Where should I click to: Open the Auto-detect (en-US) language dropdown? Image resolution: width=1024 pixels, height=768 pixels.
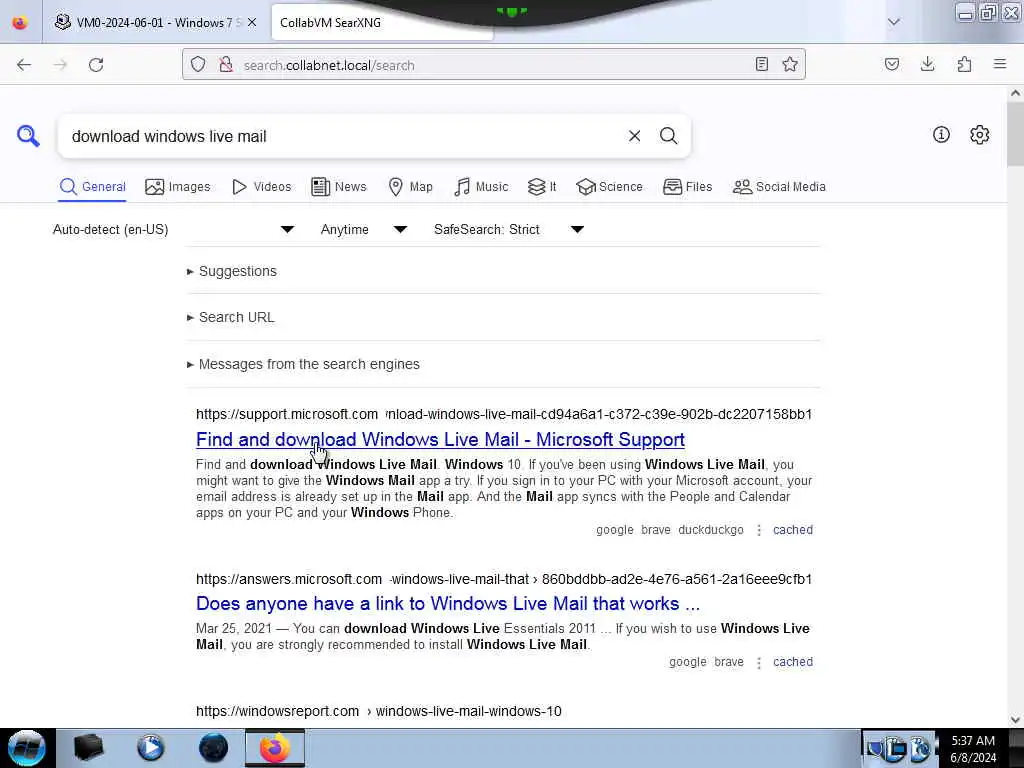[174, 229]
